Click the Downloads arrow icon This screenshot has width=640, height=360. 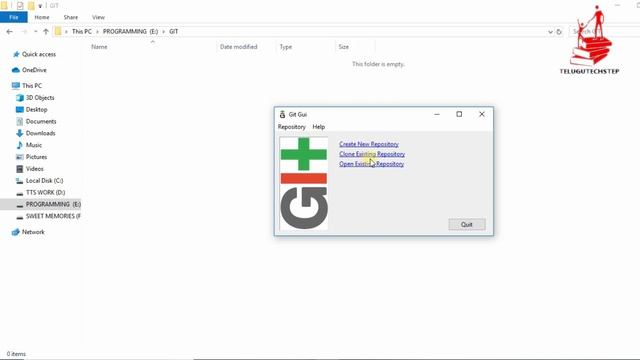pyautogui.click(x=20, y=133)
